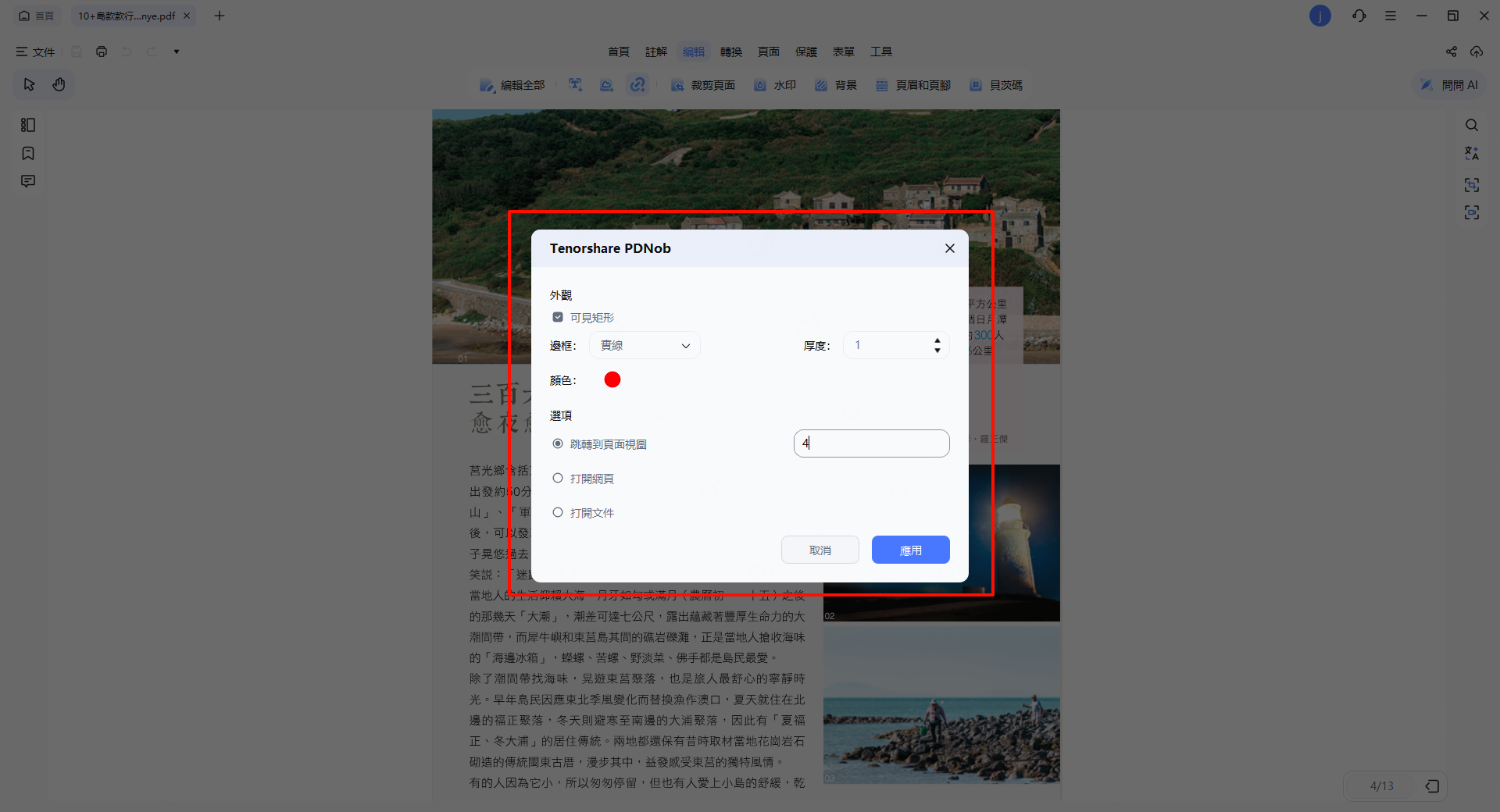Click the share icon at top right

tap(1452, 52)
